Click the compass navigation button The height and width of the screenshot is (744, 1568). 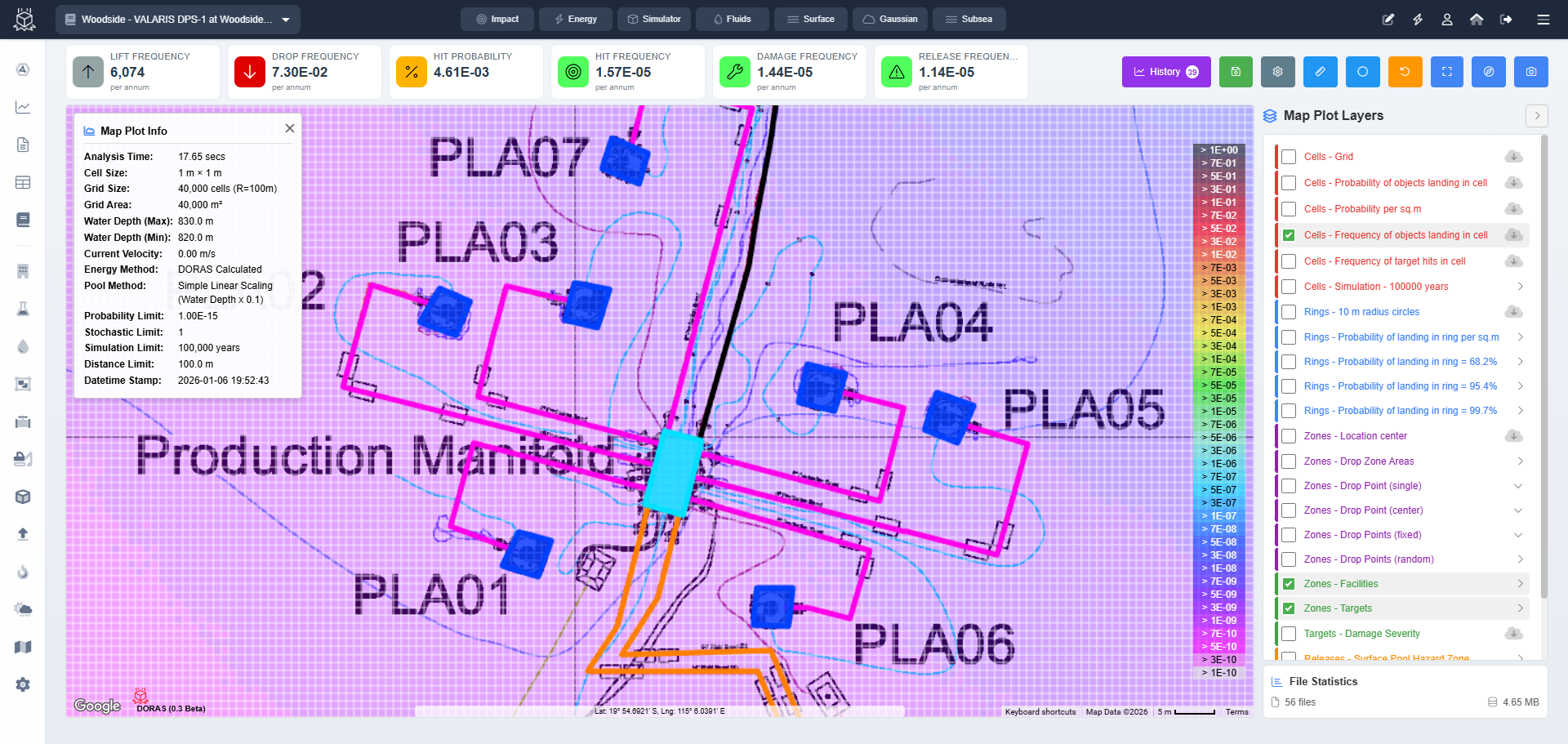tap(1489, 72)
